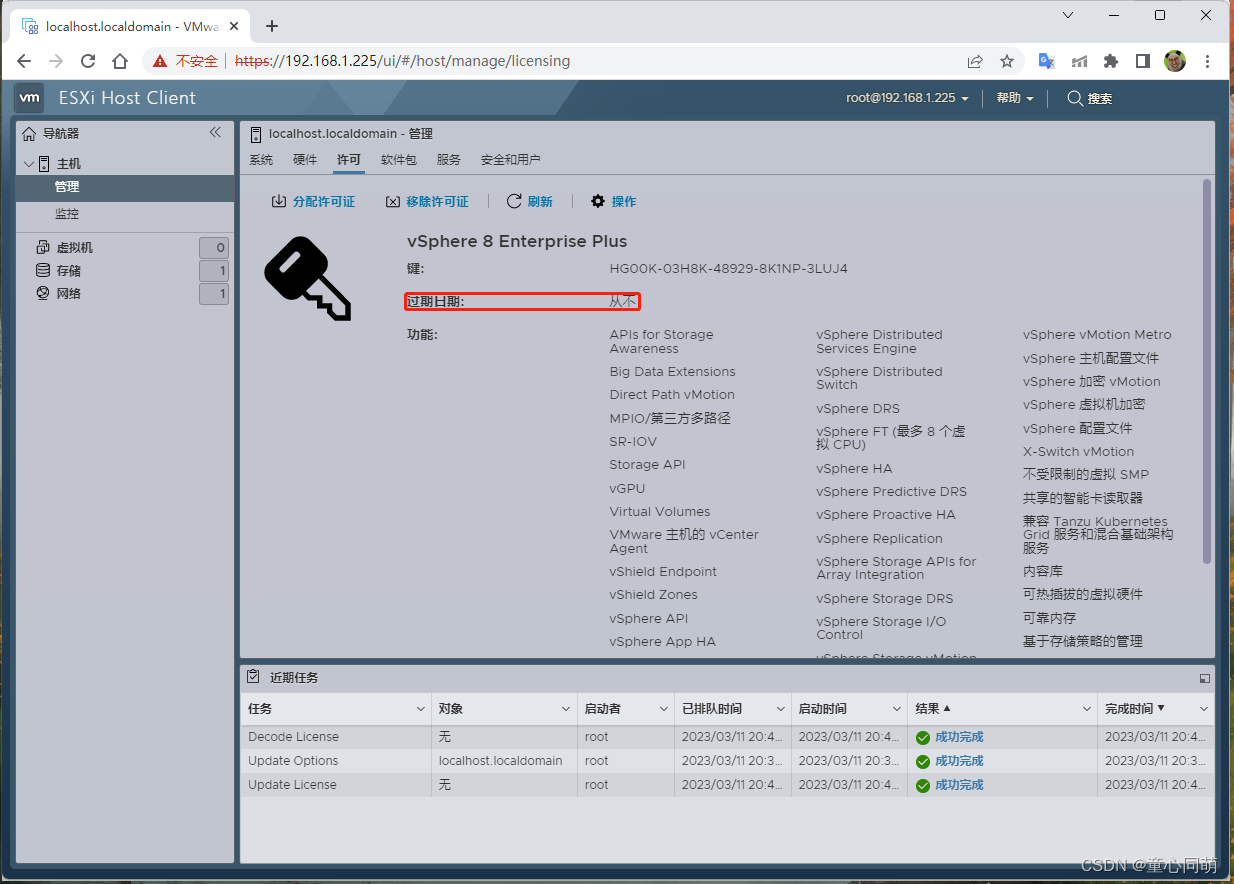The height and width of the screenshot is (884, 1234).
Task: Open the 已排队时间 column dropdown arrow
Action: pos(780,709)
